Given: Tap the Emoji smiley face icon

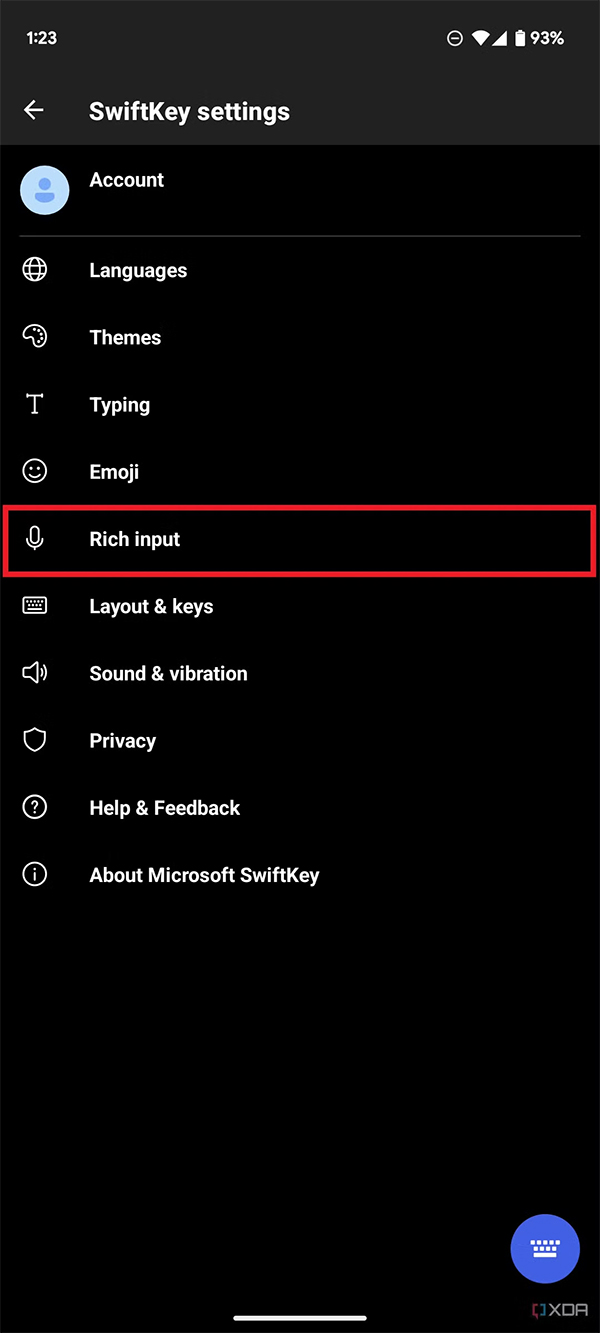Looking at the screenshot, I should click(35, 470).
